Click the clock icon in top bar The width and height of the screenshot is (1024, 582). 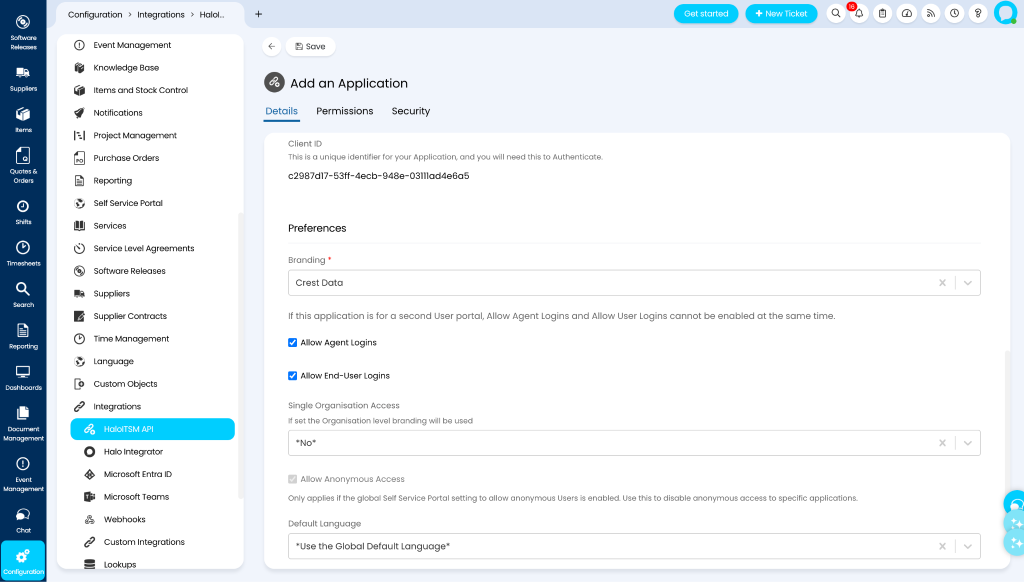point(954,14)
